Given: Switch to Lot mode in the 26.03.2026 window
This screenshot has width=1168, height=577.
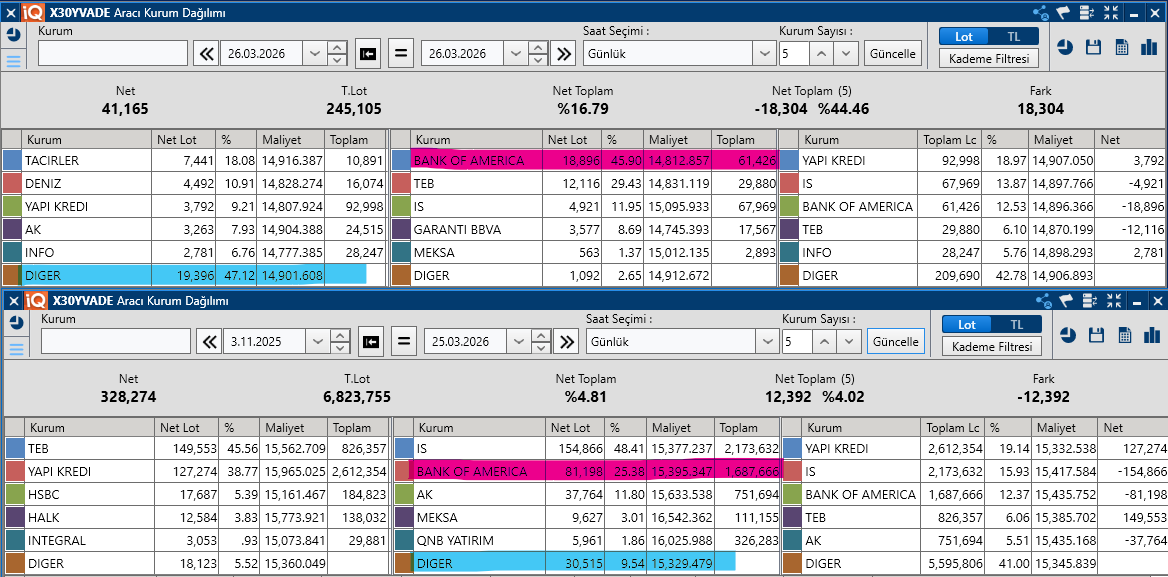Looking at the screenshot, I should tap(964, 36).
